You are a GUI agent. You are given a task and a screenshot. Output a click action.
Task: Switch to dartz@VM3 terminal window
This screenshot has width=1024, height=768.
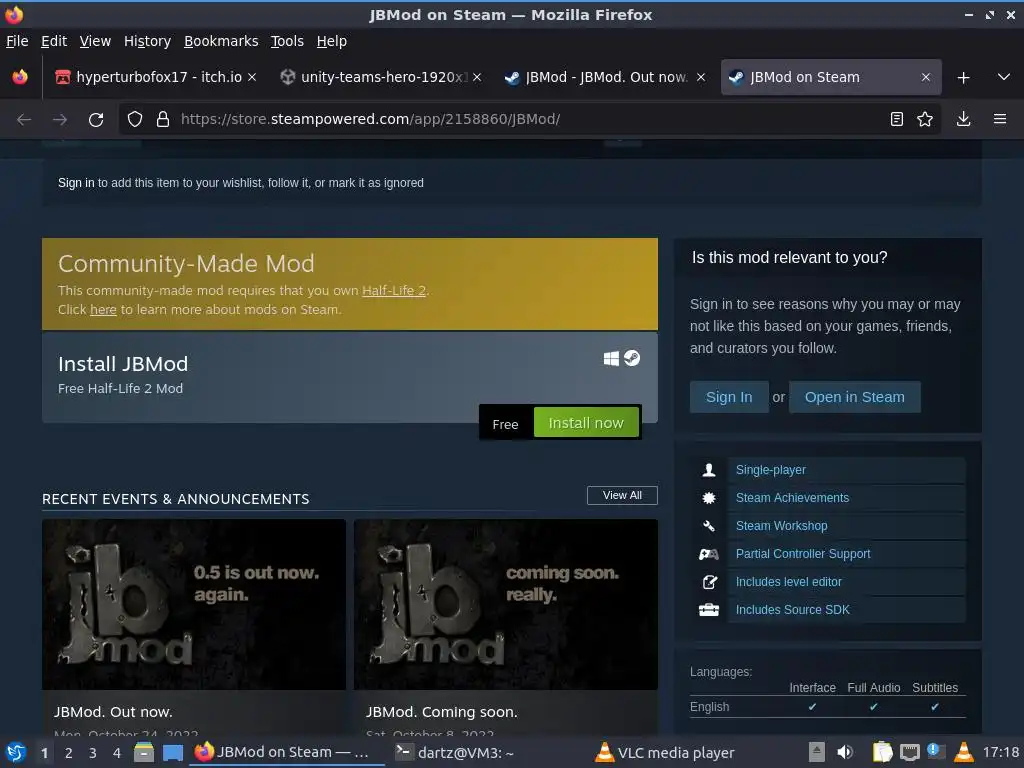coord(455,752)
